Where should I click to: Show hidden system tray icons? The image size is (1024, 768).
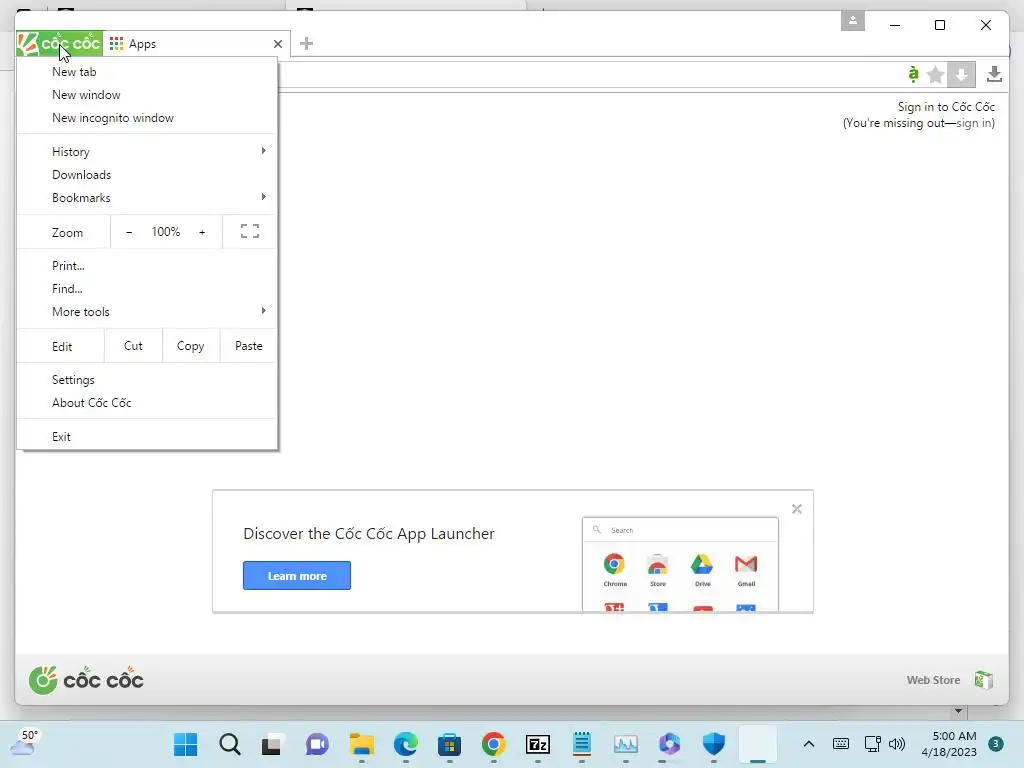tap(808, 744)
